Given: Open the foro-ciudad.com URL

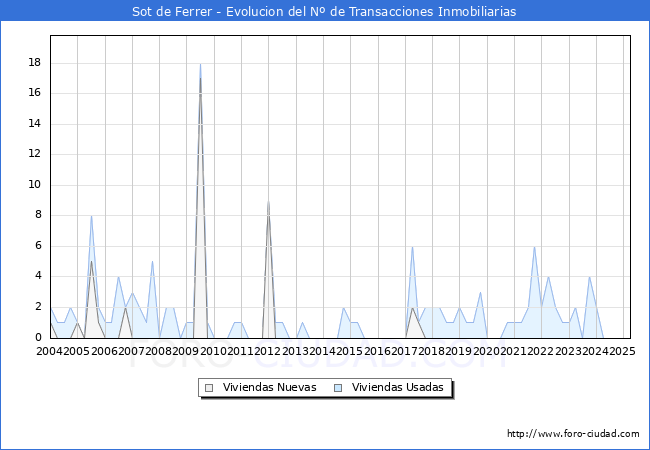Looking at the screenshot, I should [x=573, y=434].
